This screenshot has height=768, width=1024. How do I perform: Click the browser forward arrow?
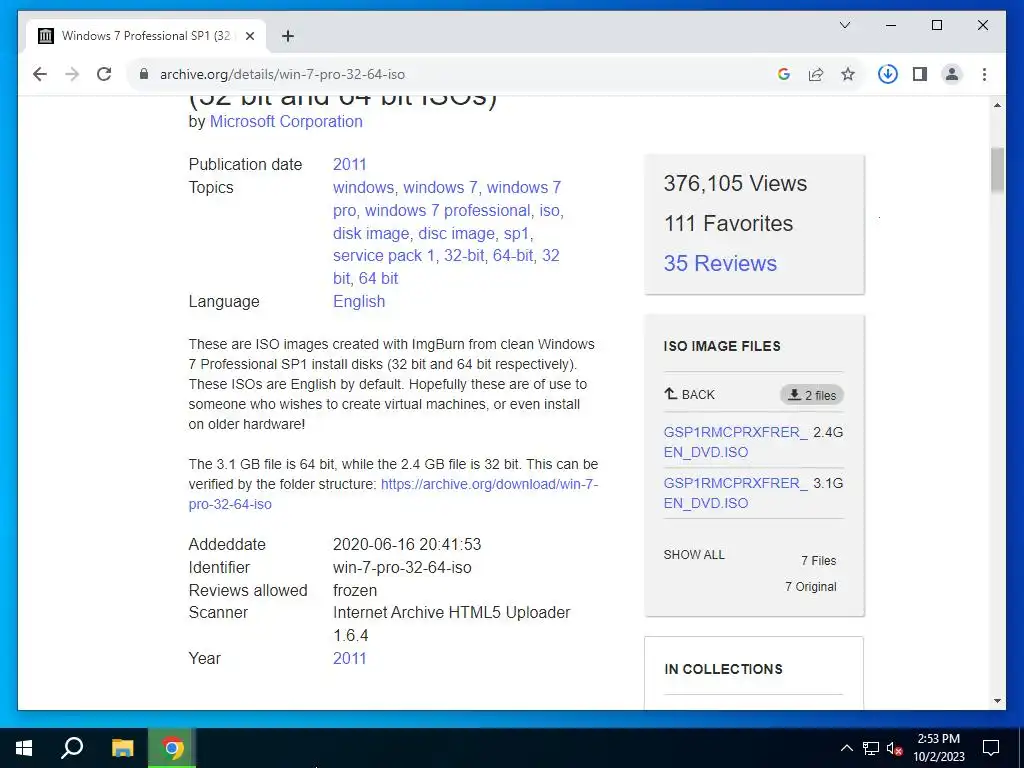point(72,74)
